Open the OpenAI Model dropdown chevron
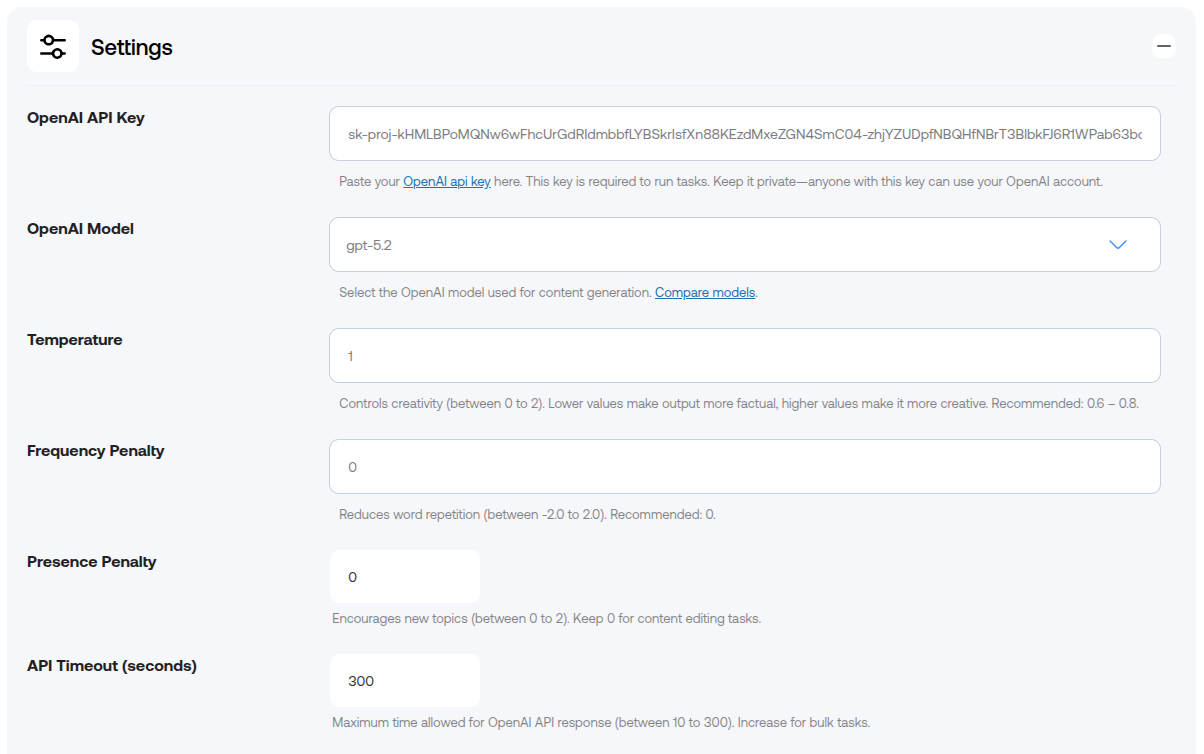Viewport: 1204px width, 754px height. 1118,244
